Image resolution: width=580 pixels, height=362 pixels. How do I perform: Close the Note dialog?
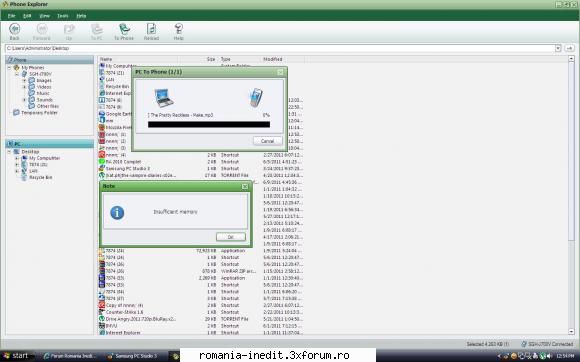[x=245, y=186]
